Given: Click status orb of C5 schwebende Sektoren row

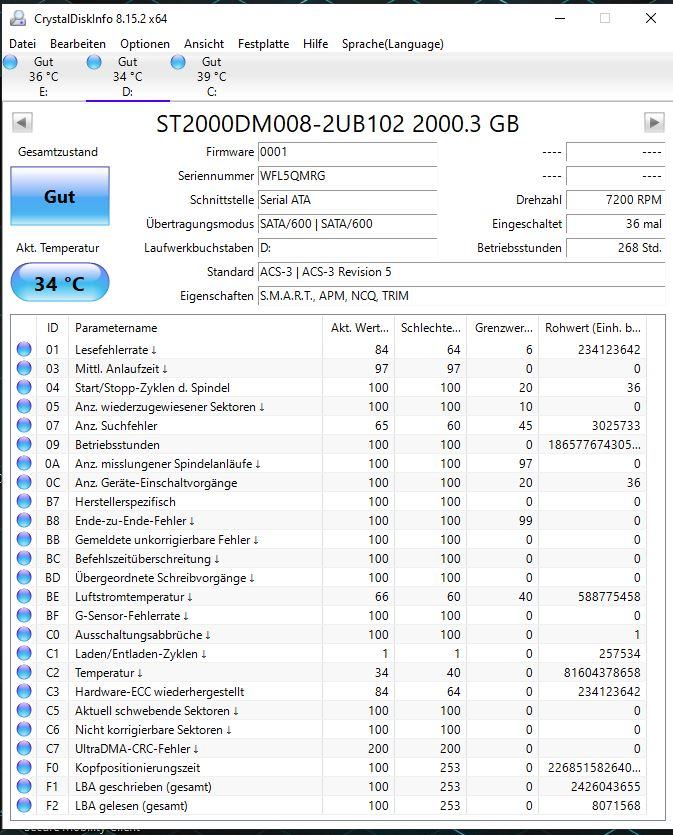Looking at the screenshot, I should (x=24, y=710).
